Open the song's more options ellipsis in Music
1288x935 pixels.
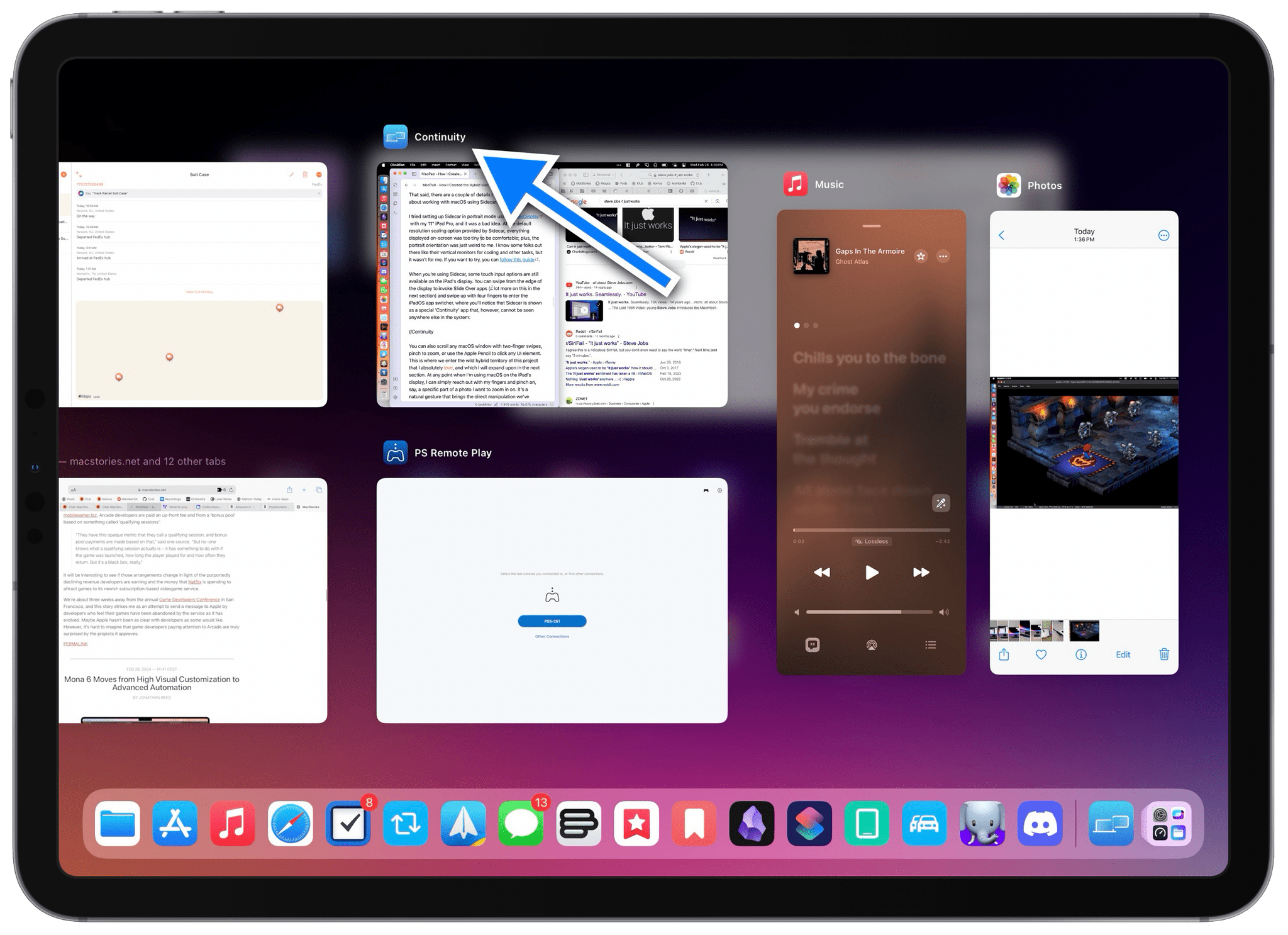pyautogui.click(x=943, y=256)
